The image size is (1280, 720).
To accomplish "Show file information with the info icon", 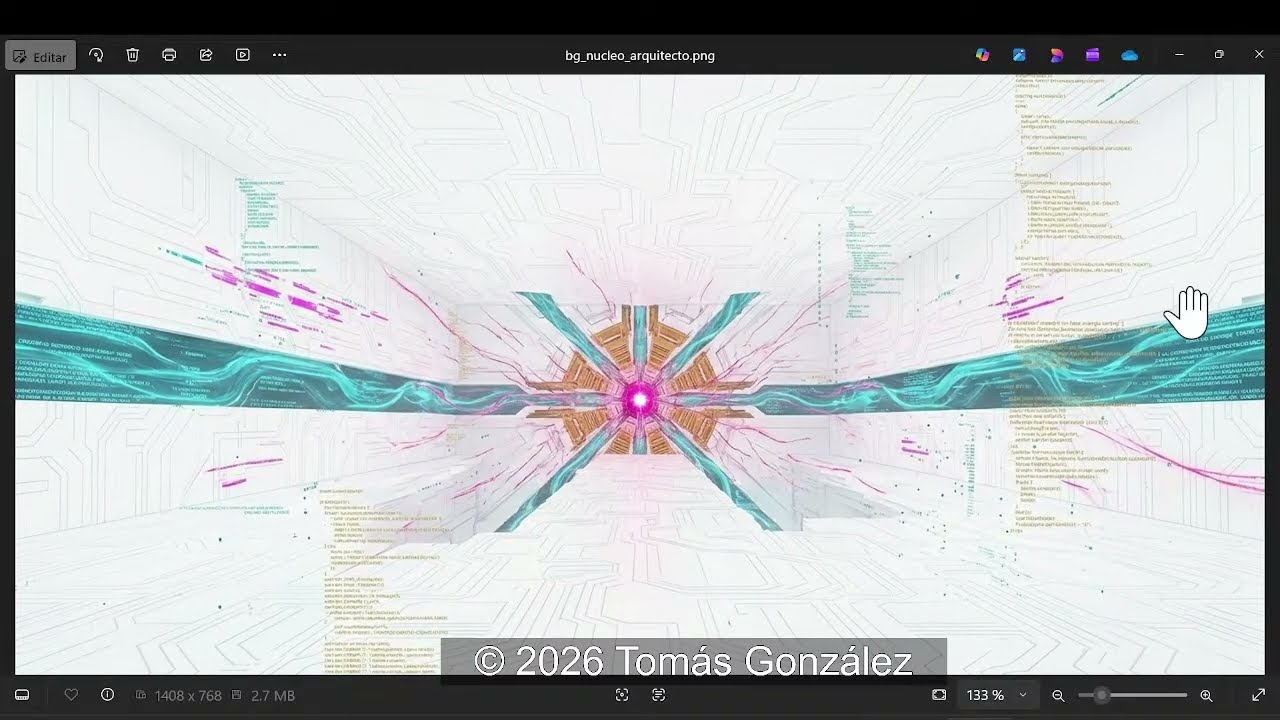I will tap(108, 695).
